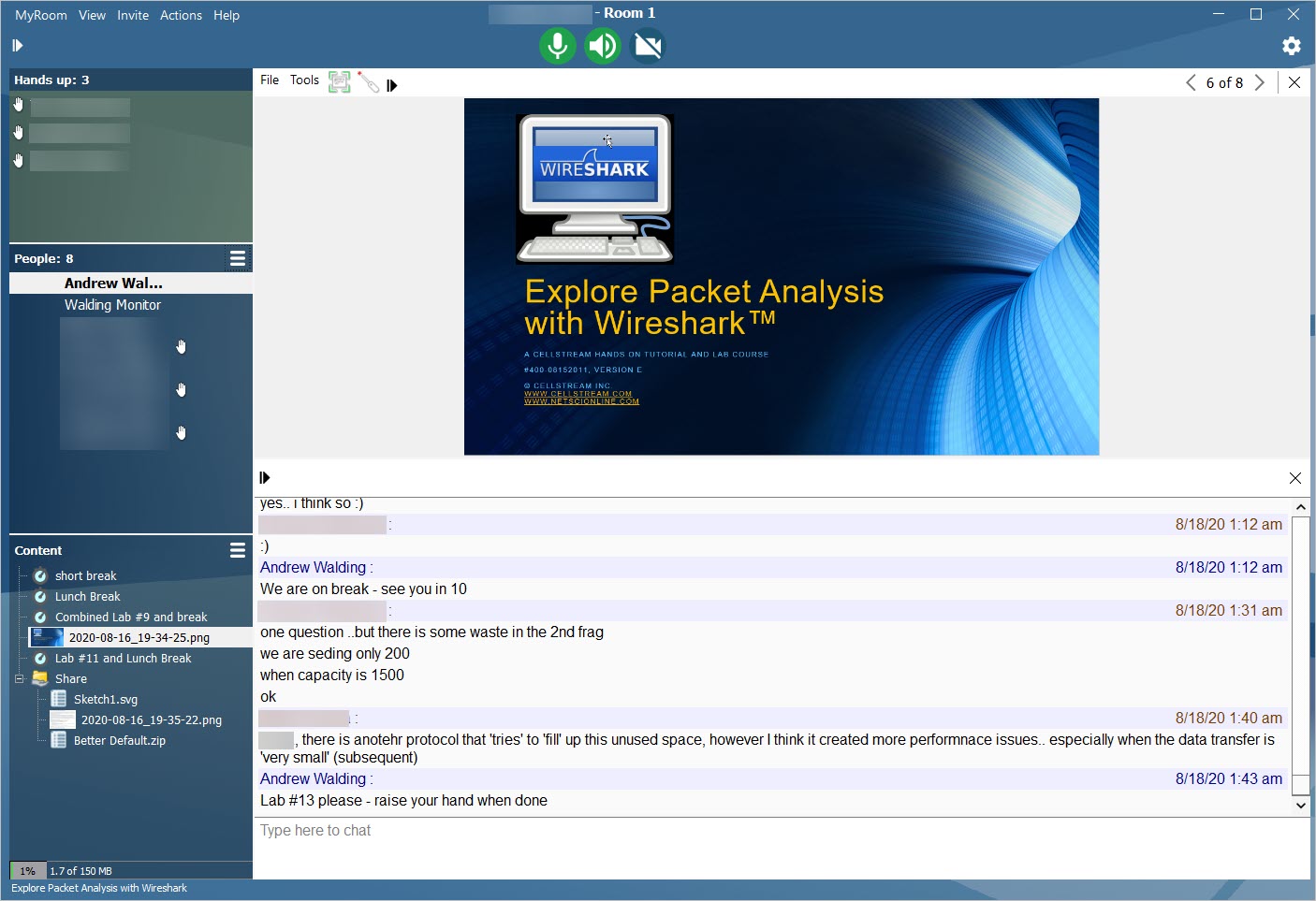1316x901 pixels.
Task: Toggle the green speaker audio button
Action: pos(603,46)
